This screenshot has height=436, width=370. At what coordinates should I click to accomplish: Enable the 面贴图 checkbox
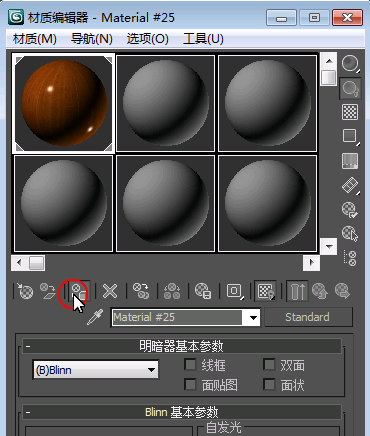coord(190,385)
